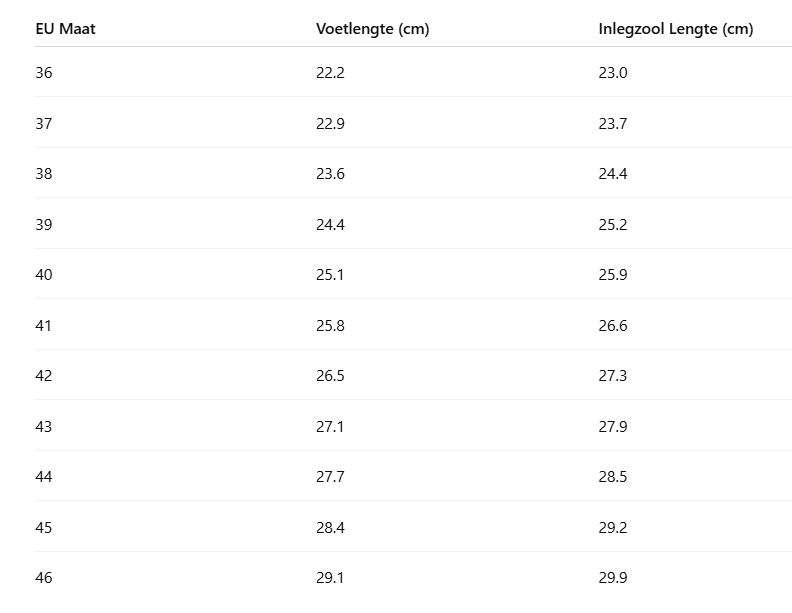Image resolution: width=792 pixels, height=613 pixels.
Task: Click the foot length value 25.8
Action: pos(330,326)
